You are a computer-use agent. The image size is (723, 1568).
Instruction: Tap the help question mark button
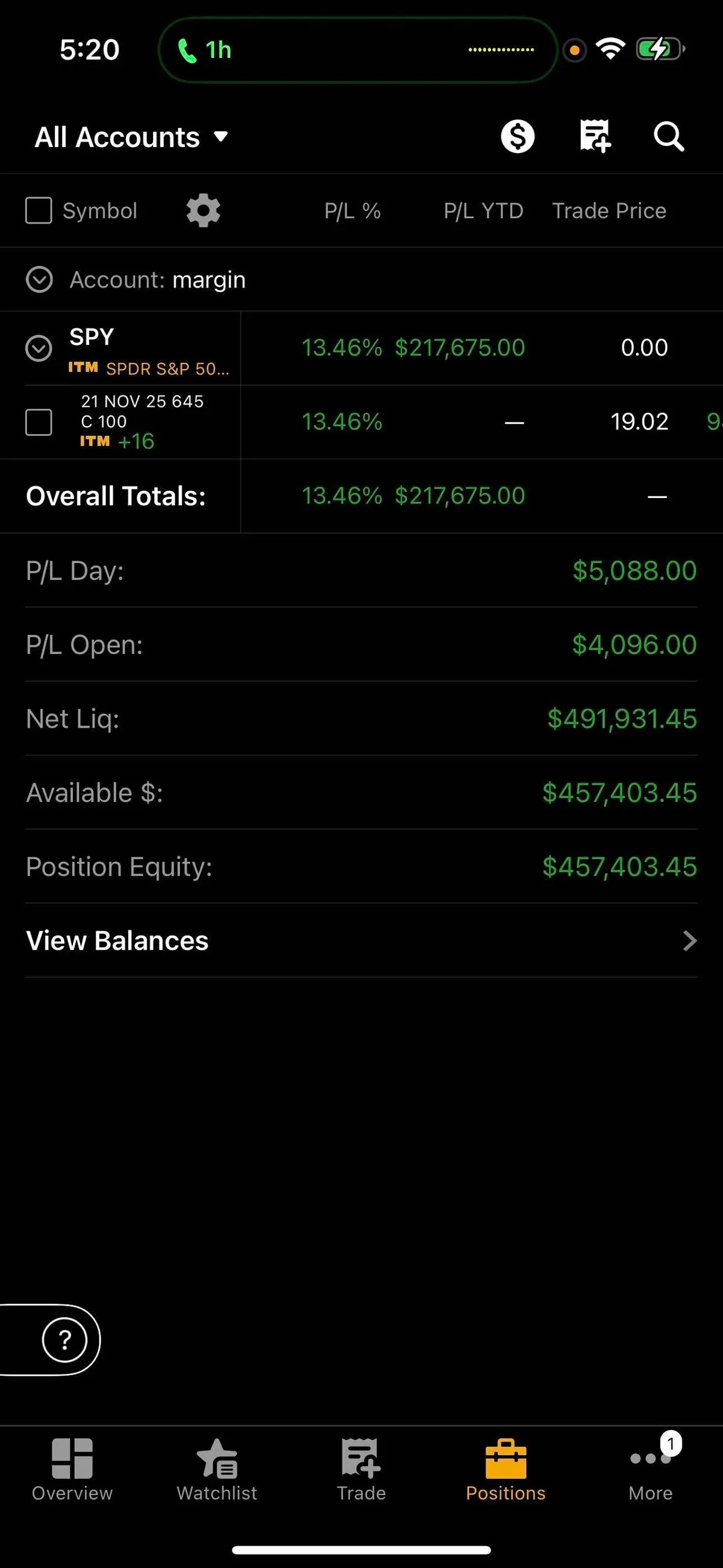[x=64, y=1340]
